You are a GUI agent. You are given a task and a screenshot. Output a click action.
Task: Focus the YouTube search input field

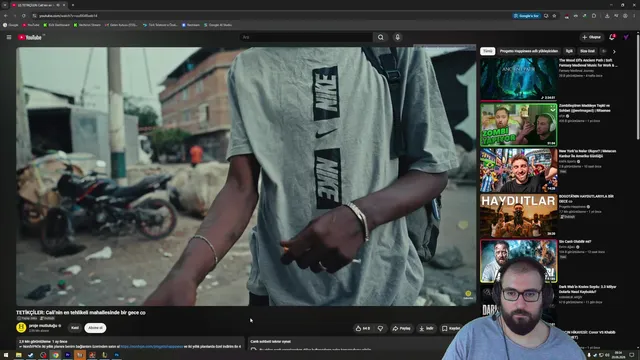(x=306, y=37)
